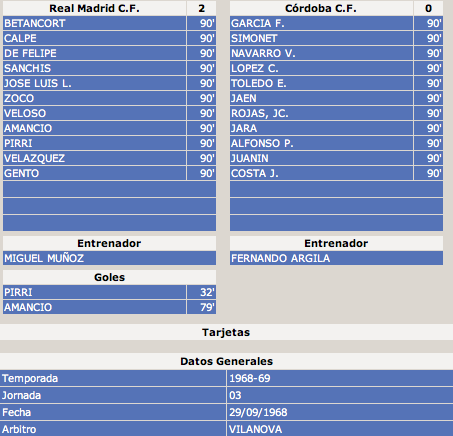Image resolution: width=453 pixels, height=436 pixels.
Task: Click the Goles section header
Action: pyautogui.click(x=109, y=277)
